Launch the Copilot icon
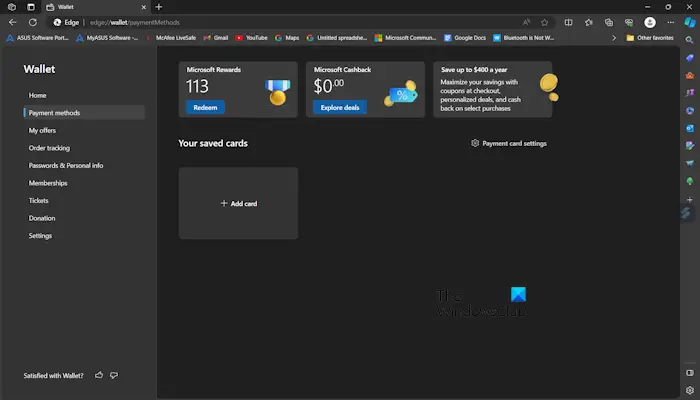Screen dimensions: 700x400 pos(690,22)
